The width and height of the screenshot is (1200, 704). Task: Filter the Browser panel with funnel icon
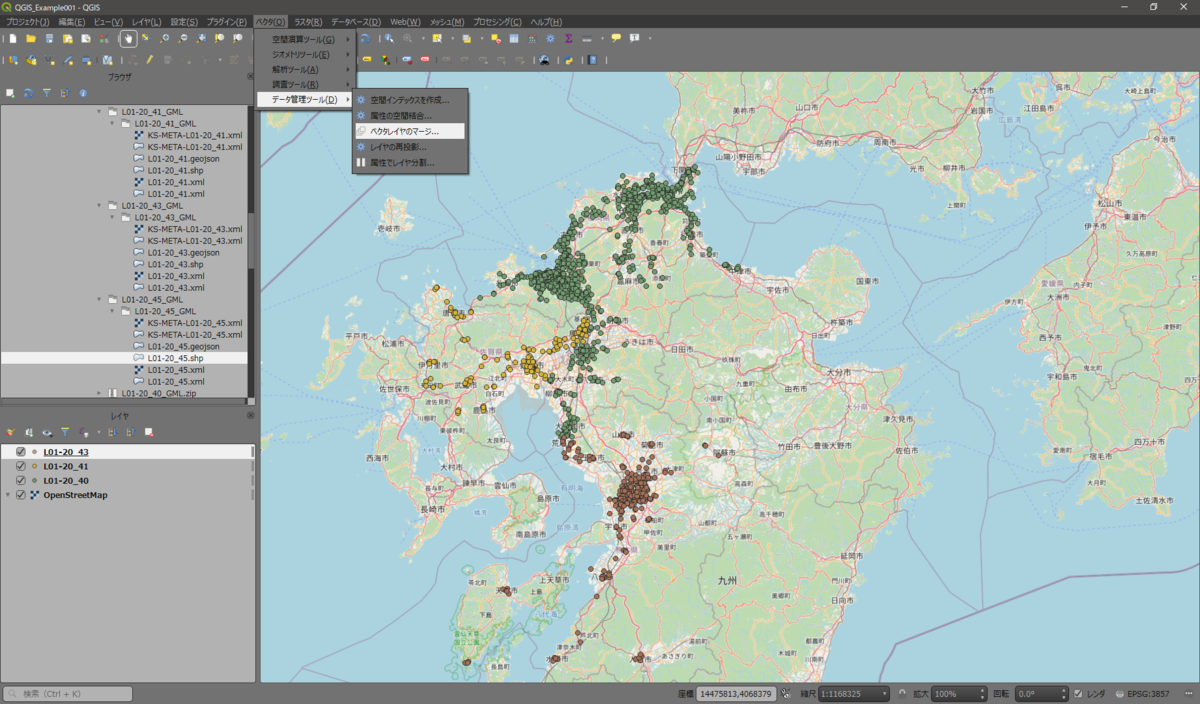(46, 93)
